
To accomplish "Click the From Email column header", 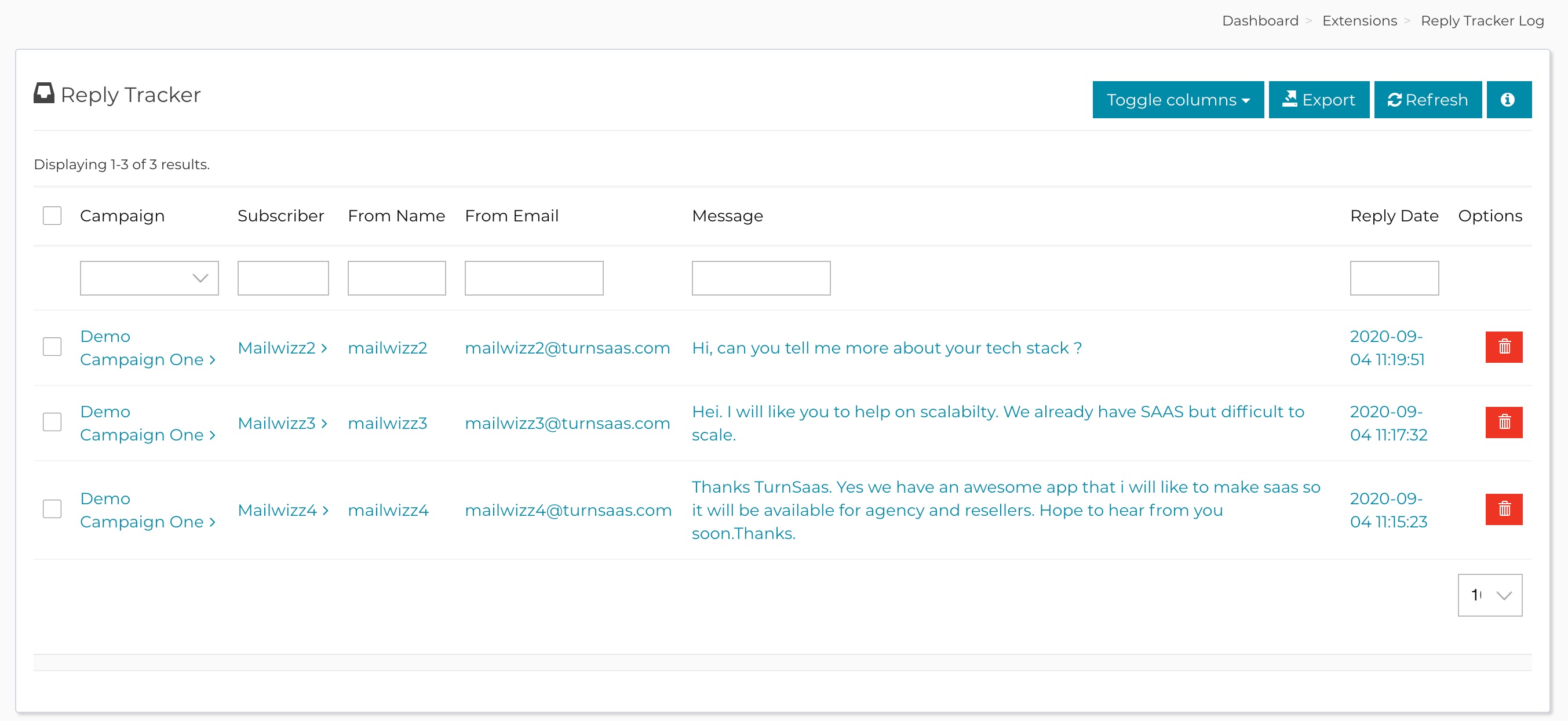I will pyautogui.click(x=511, y=216).
